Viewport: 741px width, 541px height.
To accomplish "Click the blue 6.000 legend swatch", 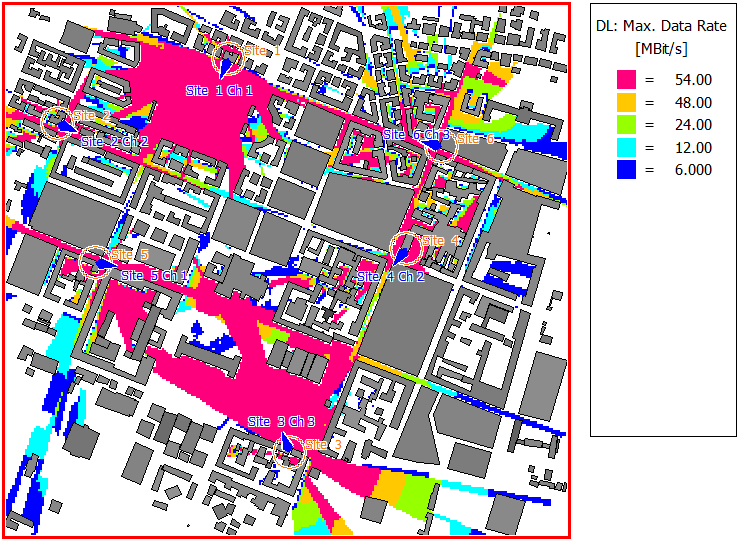I will pyautogui.click(x=626, y=170).
